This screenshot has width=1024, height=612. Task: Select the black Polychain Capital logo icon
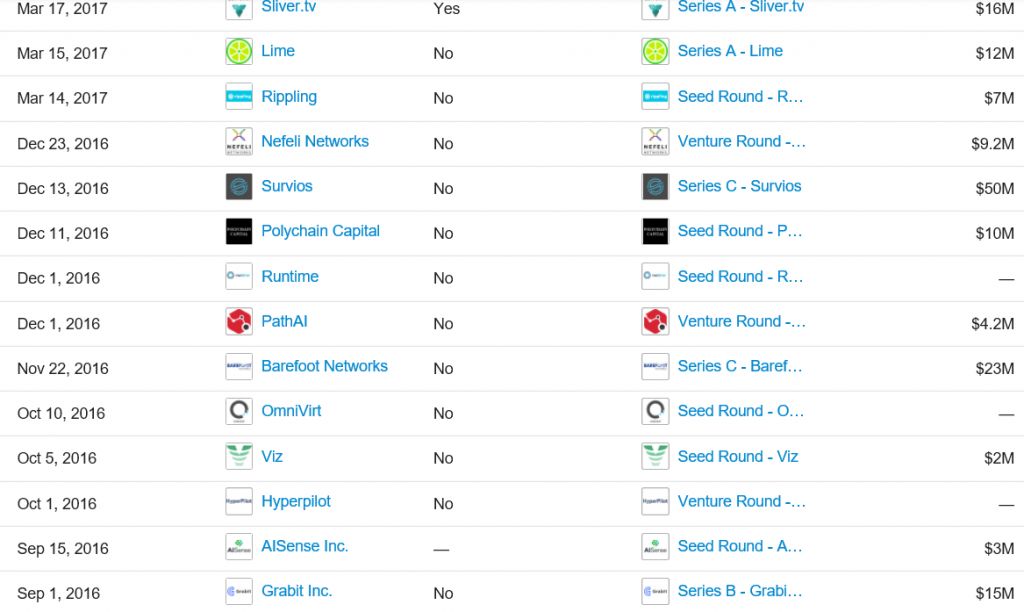pos(238,232)
